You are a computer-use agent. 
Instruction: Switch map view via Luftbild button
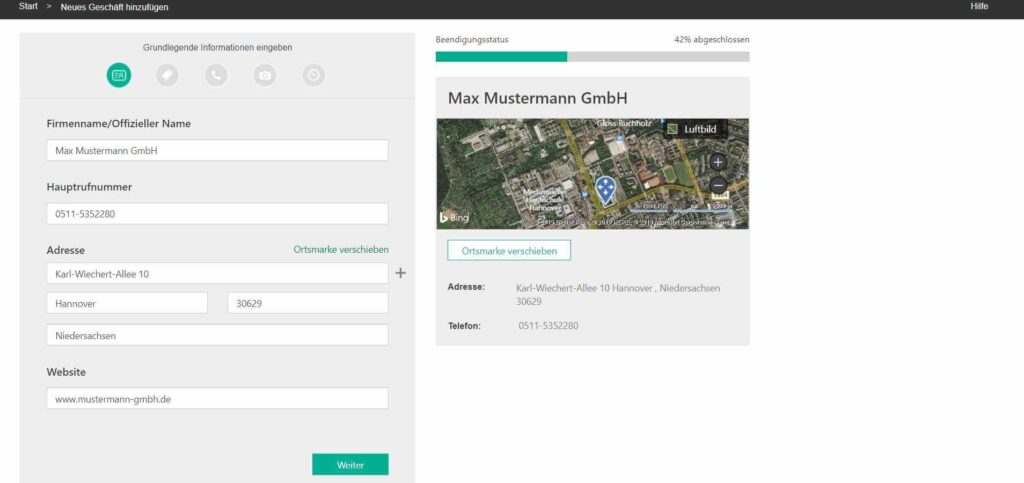point(694,129)
